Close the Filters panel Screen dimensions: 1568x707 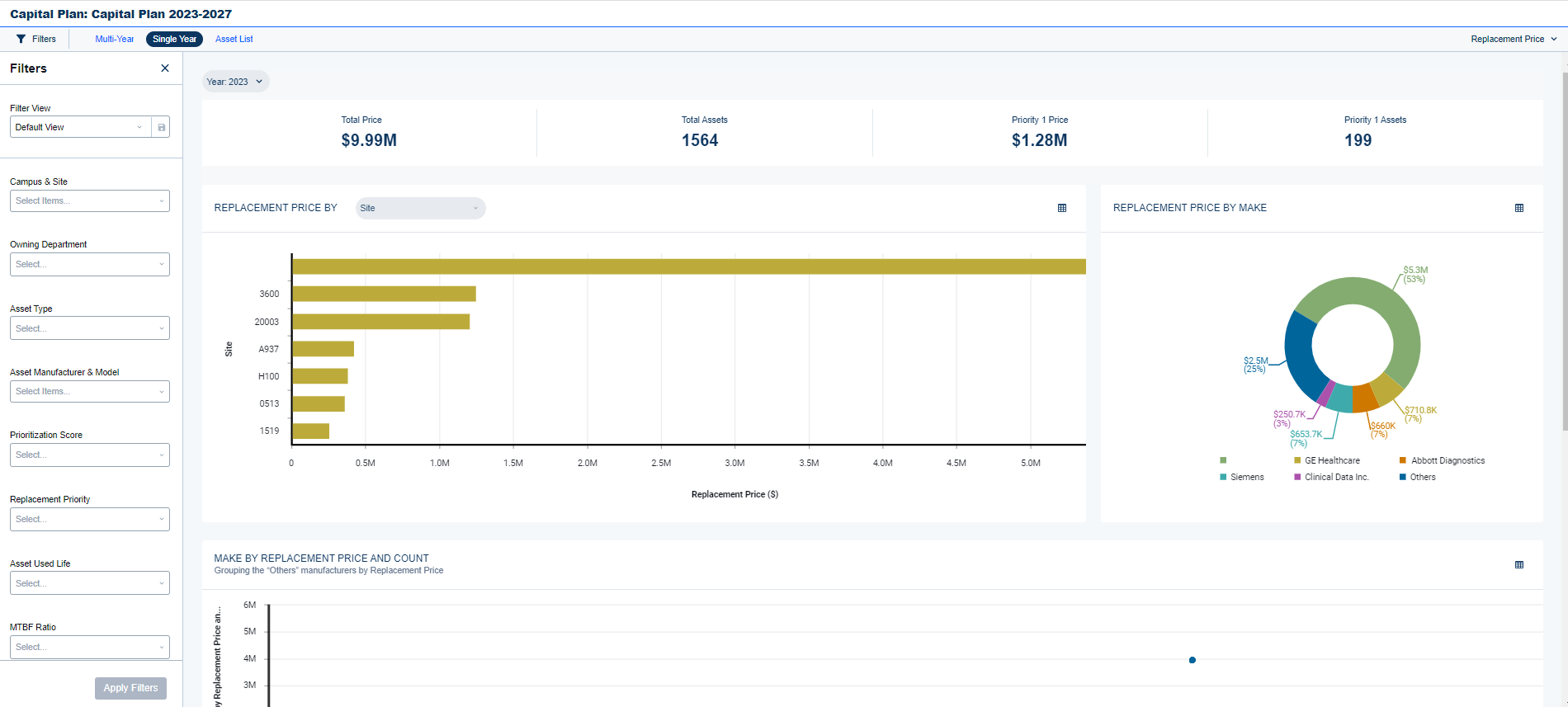[165, 68]
